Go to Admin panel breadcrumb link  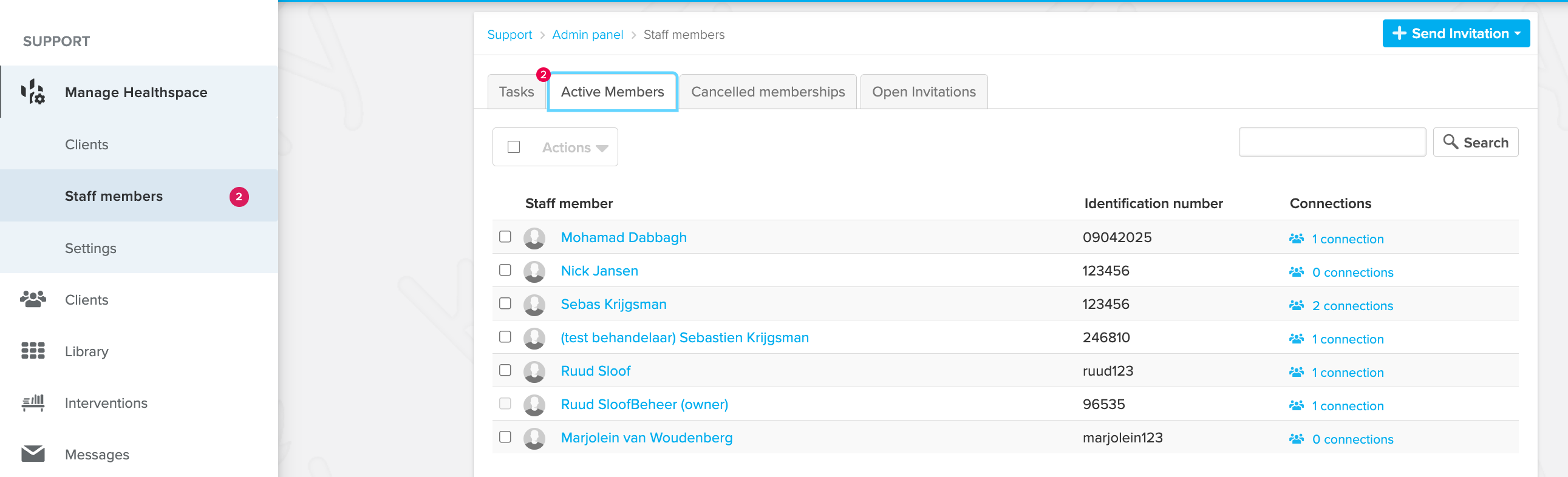[x=587, y=35]
